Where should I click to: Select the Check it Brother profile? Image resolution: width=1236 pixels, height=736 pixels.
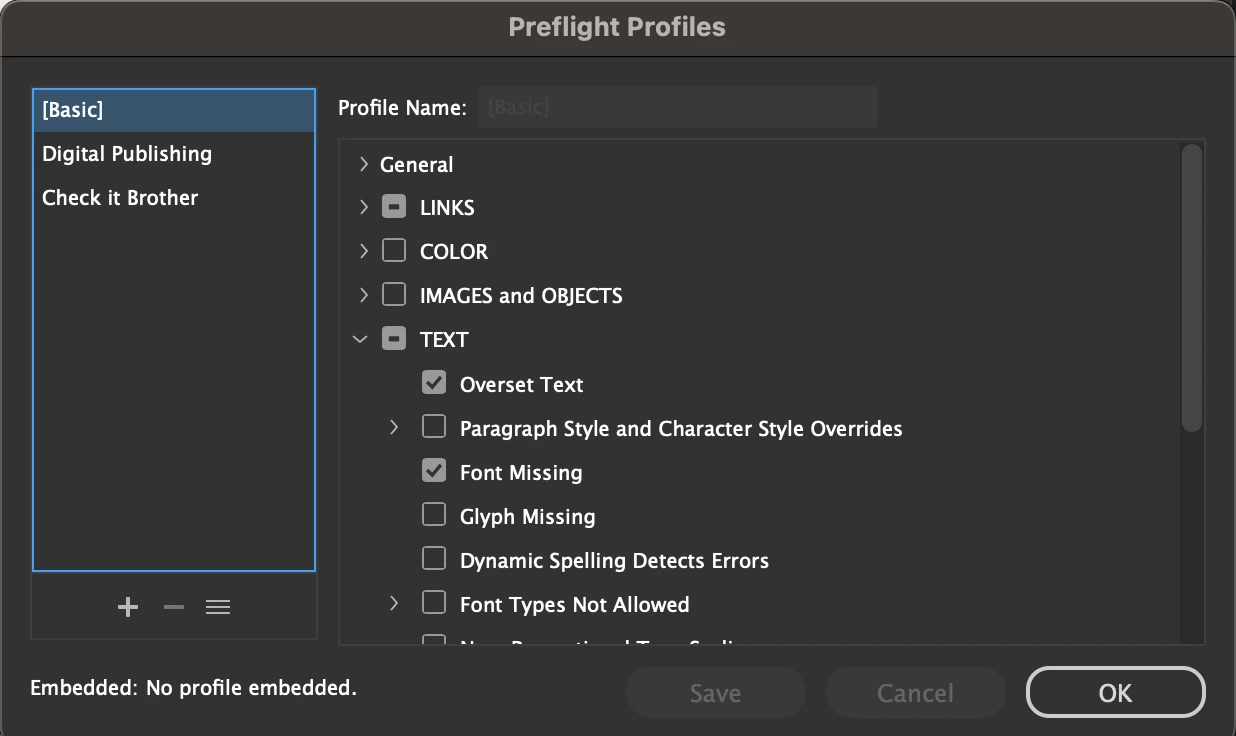(x=120, y=198)
